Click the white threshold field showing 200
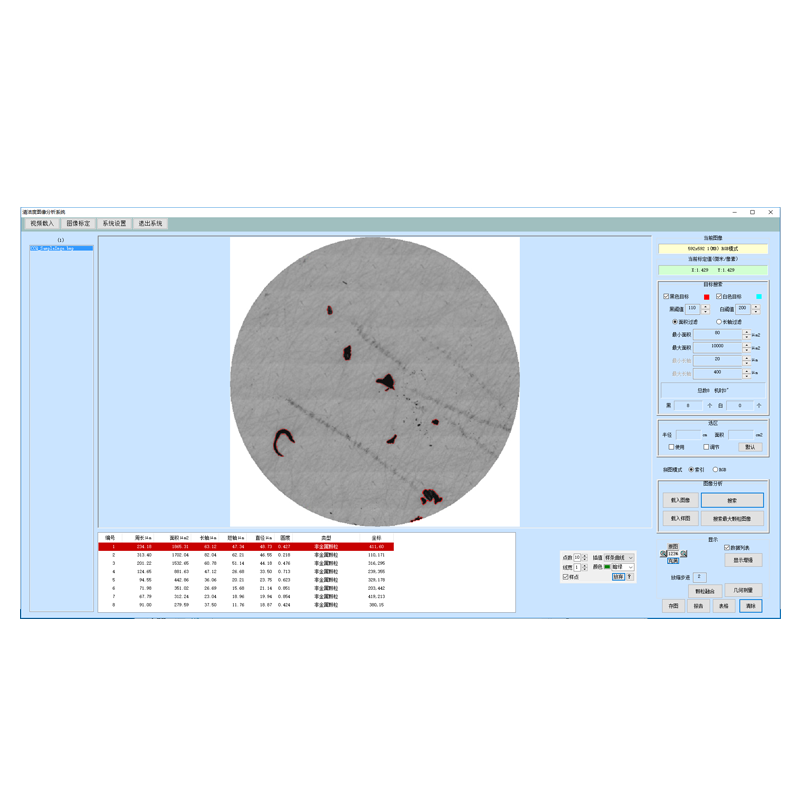 point(743,309)
